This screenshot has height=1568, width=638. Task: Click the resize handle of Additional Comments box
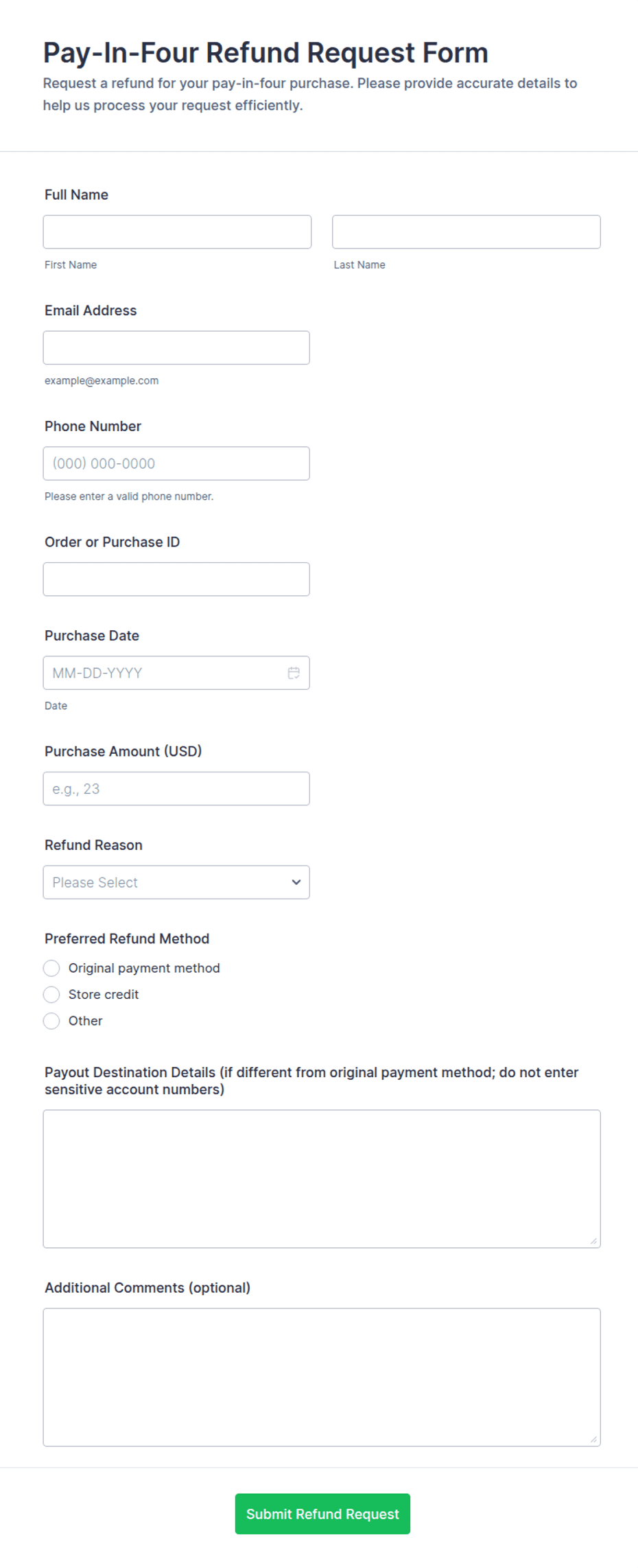coord(593,1439)
